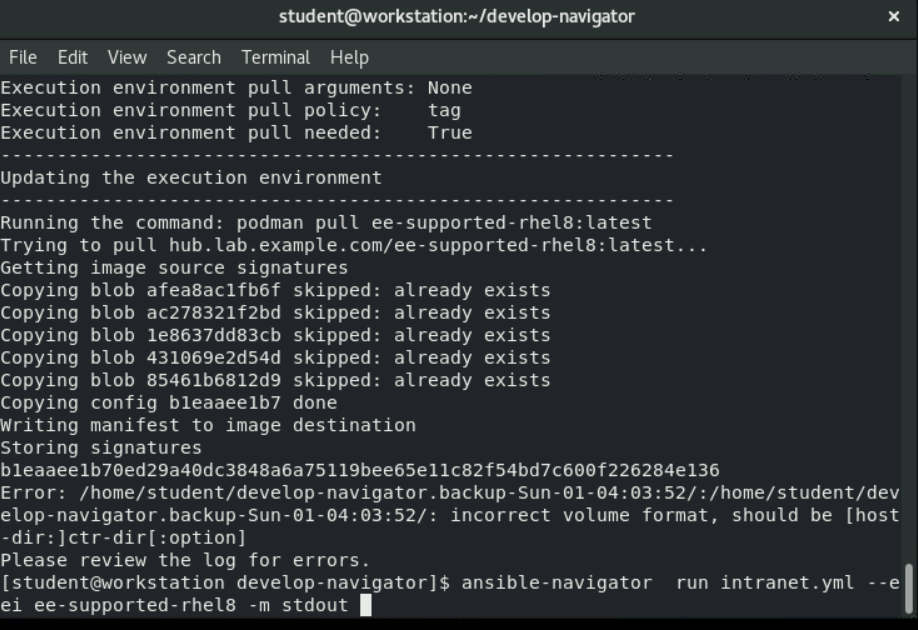Open the Terminal menu
The width and height of the screenshot is (918, 630).
(x=275, y=57)
